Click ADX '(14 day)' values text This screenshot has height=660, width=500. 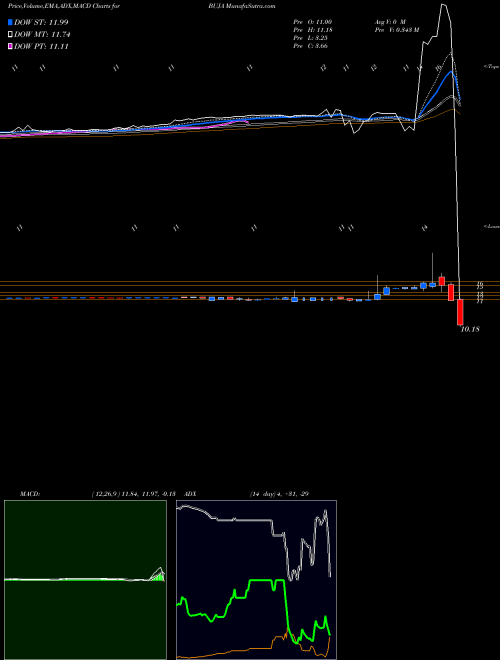[x=279, y=494]
